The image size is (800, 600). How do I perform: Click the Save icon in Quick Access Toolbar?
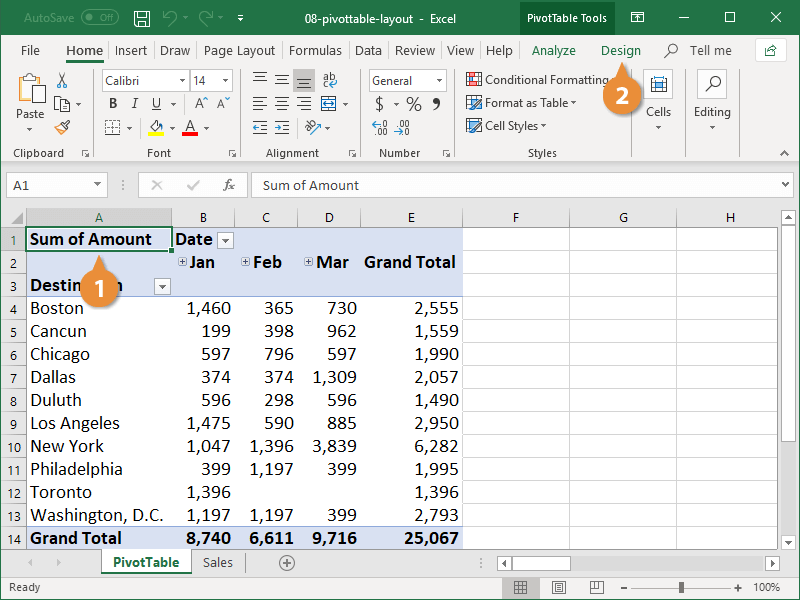pos(140,18)
